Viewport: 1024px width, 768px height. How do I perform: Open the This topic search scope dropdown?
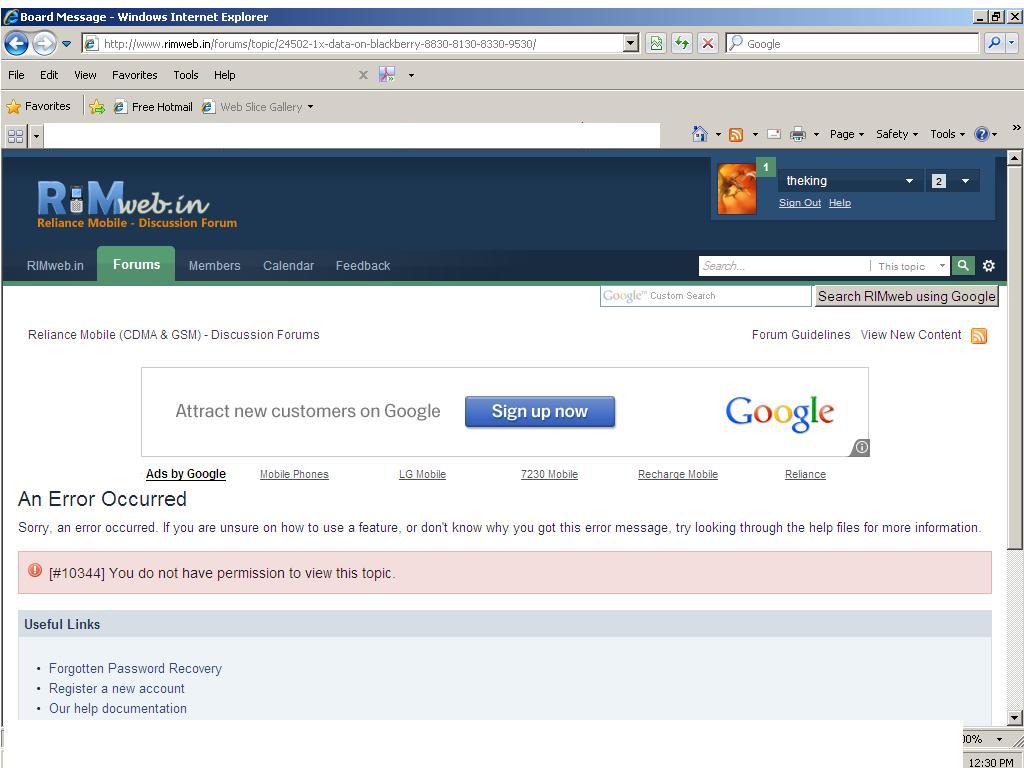tap(910, 266)
